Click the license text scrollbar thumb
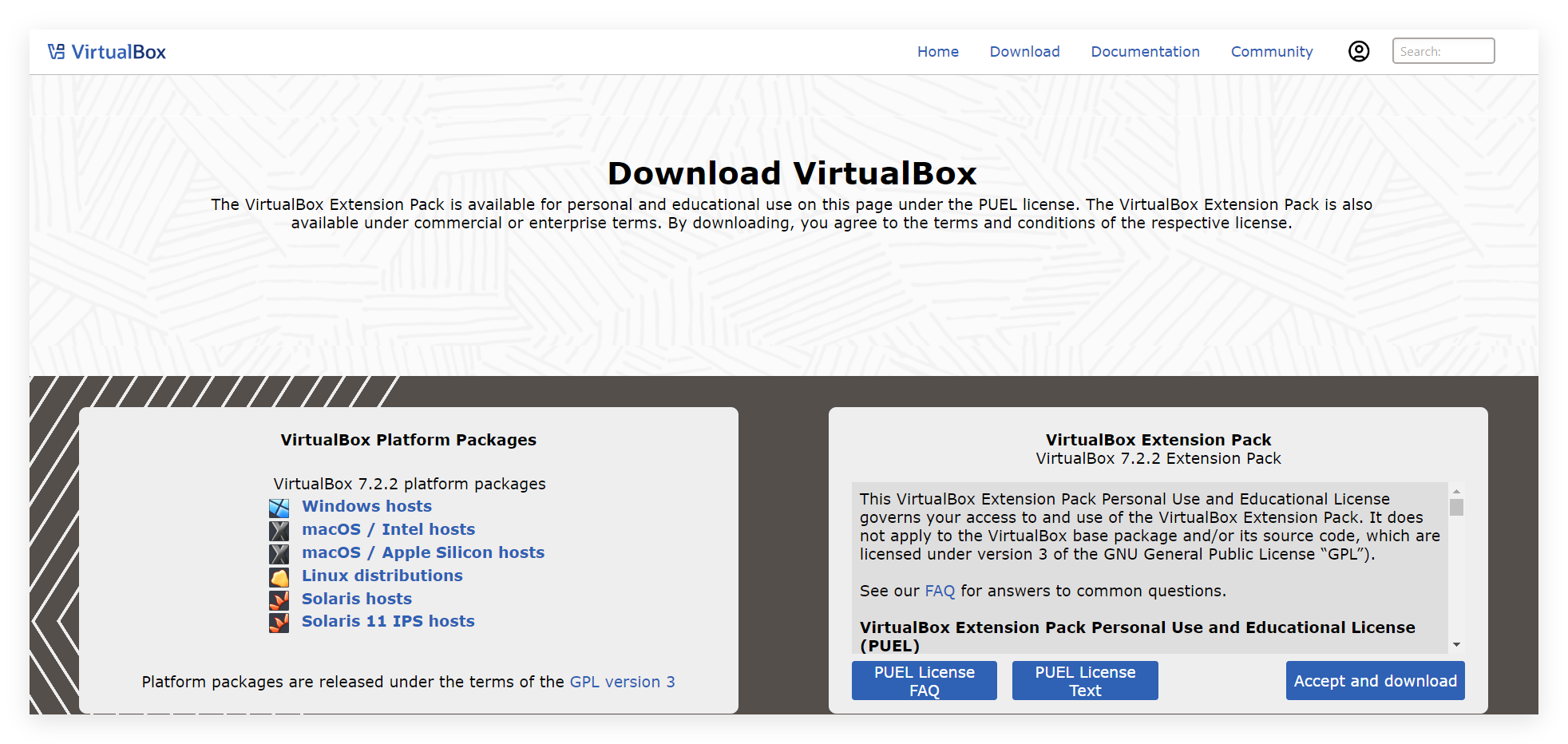 click(1456, 508)
